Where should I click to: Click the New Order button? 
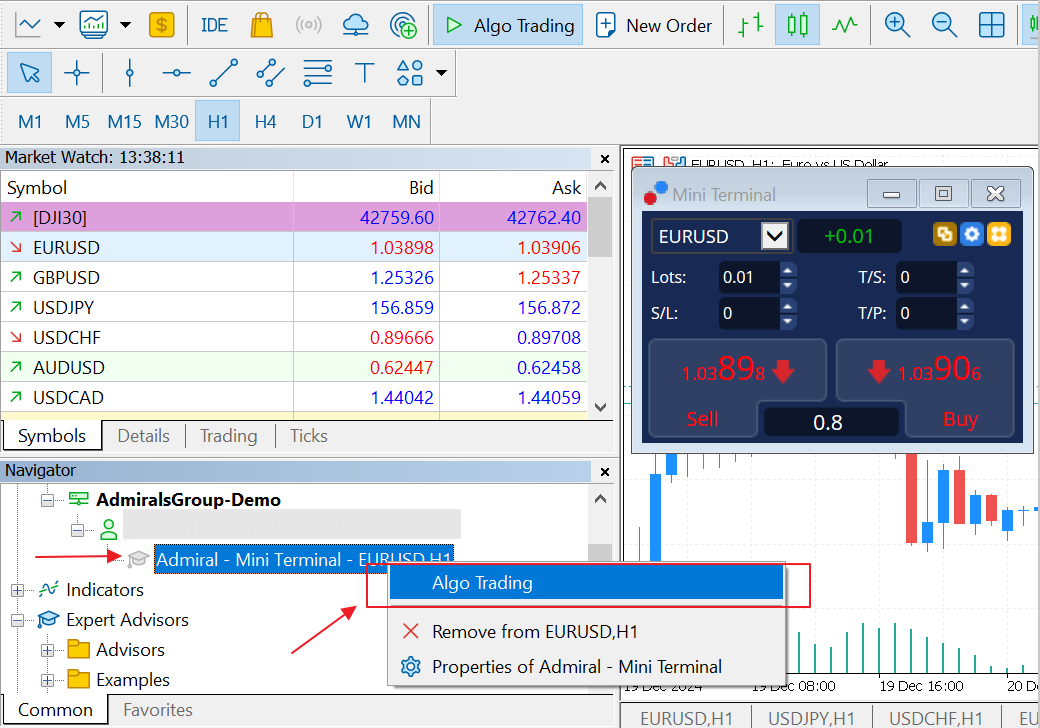tap(653, 25)
